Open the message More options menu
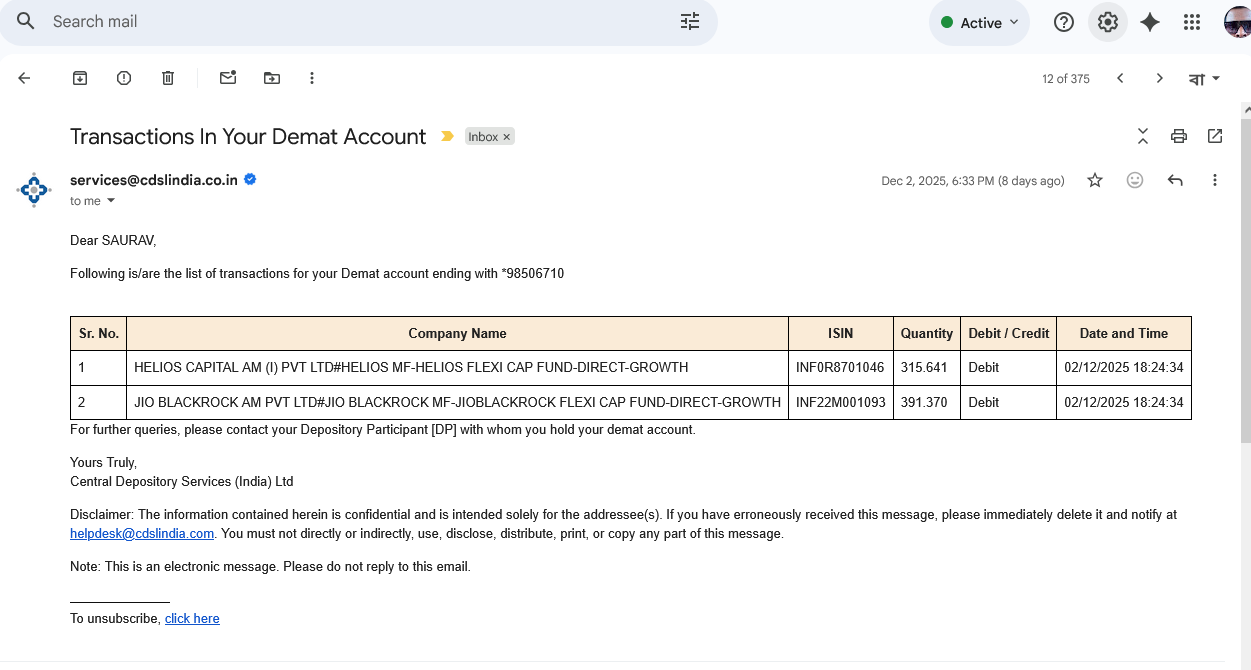Image resolution: width=1251 pixels, height=670 pixels. (x=1215, y=180)
